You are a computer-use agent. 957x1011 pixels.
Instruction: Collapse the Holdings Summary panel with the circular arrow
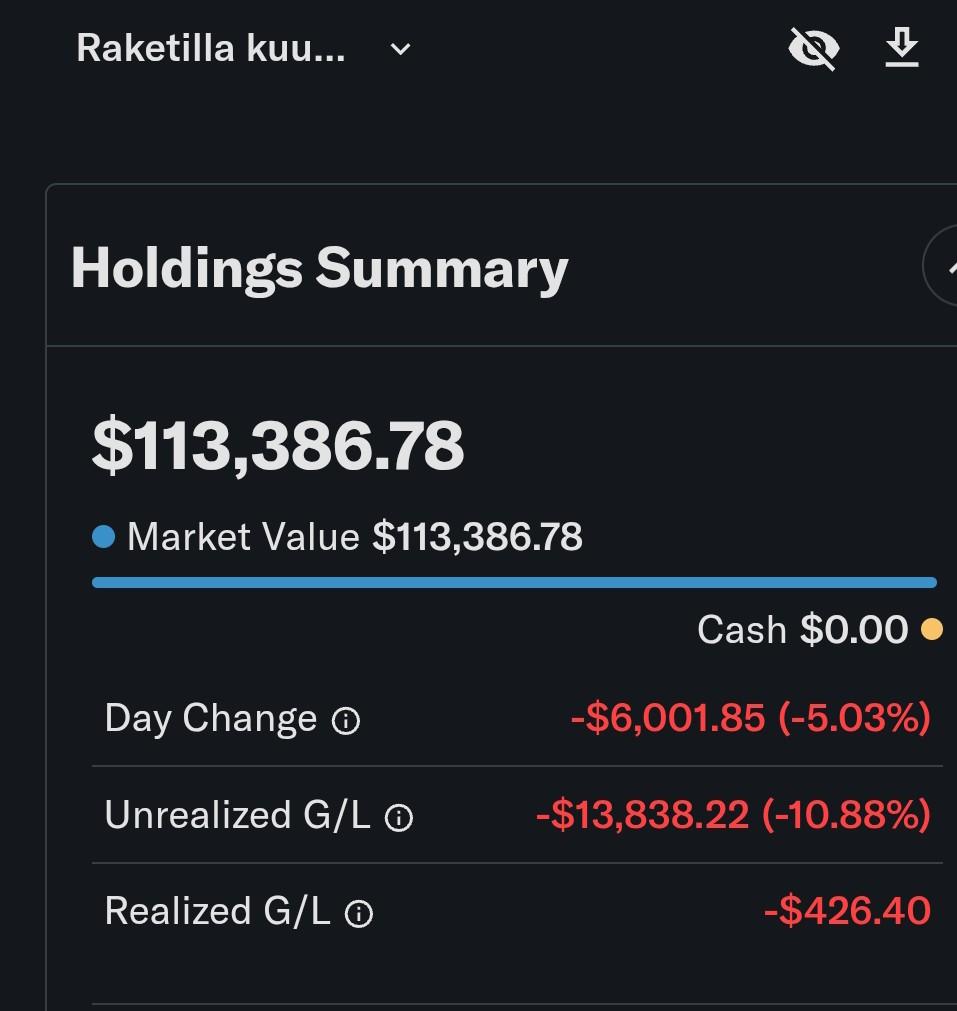point(944,266)
